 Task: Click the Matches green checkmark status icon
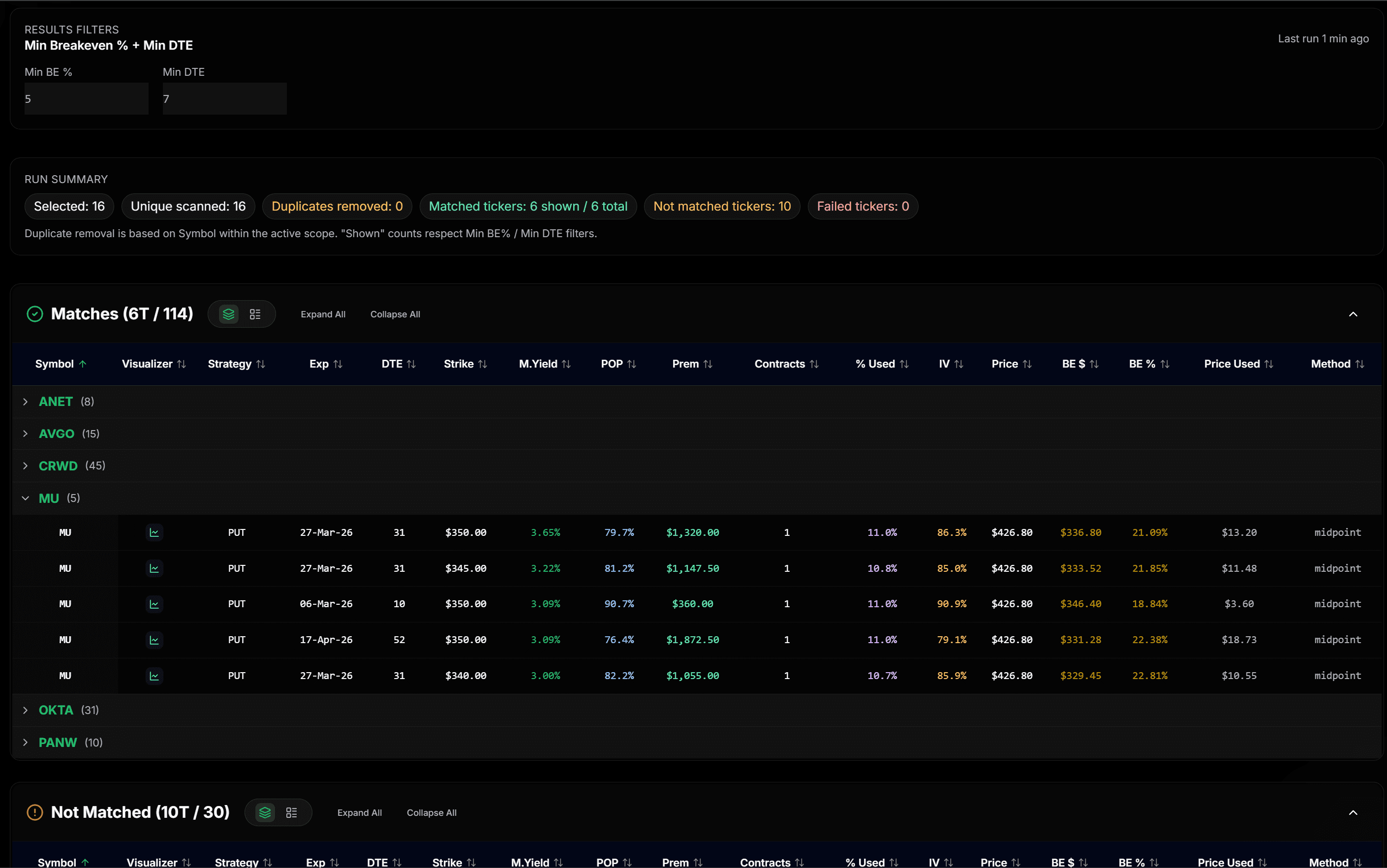[35, 314]
